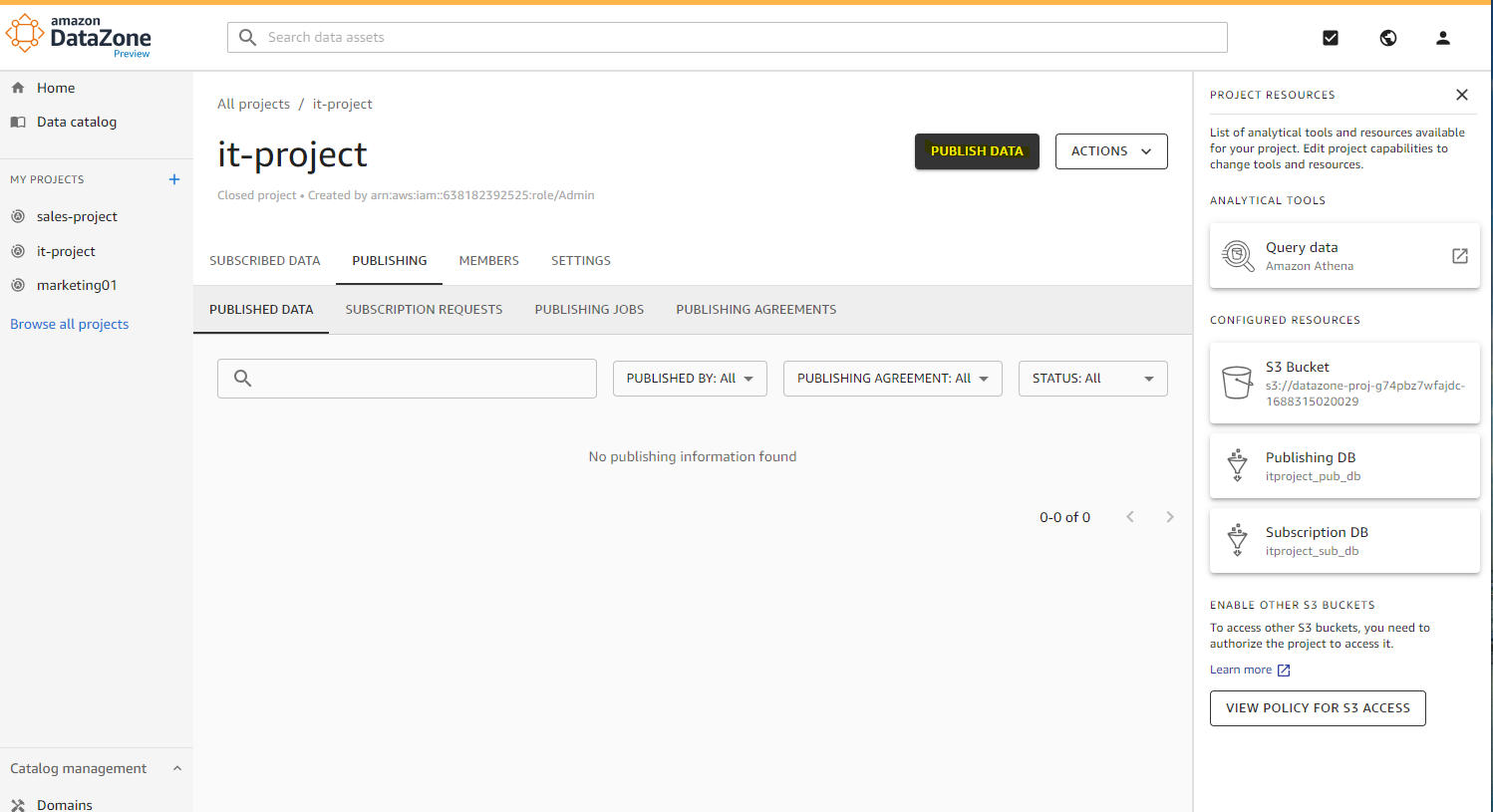1493x812 pixels.
Task: Click the Subscription DB icon
Action: (1238, 540)
